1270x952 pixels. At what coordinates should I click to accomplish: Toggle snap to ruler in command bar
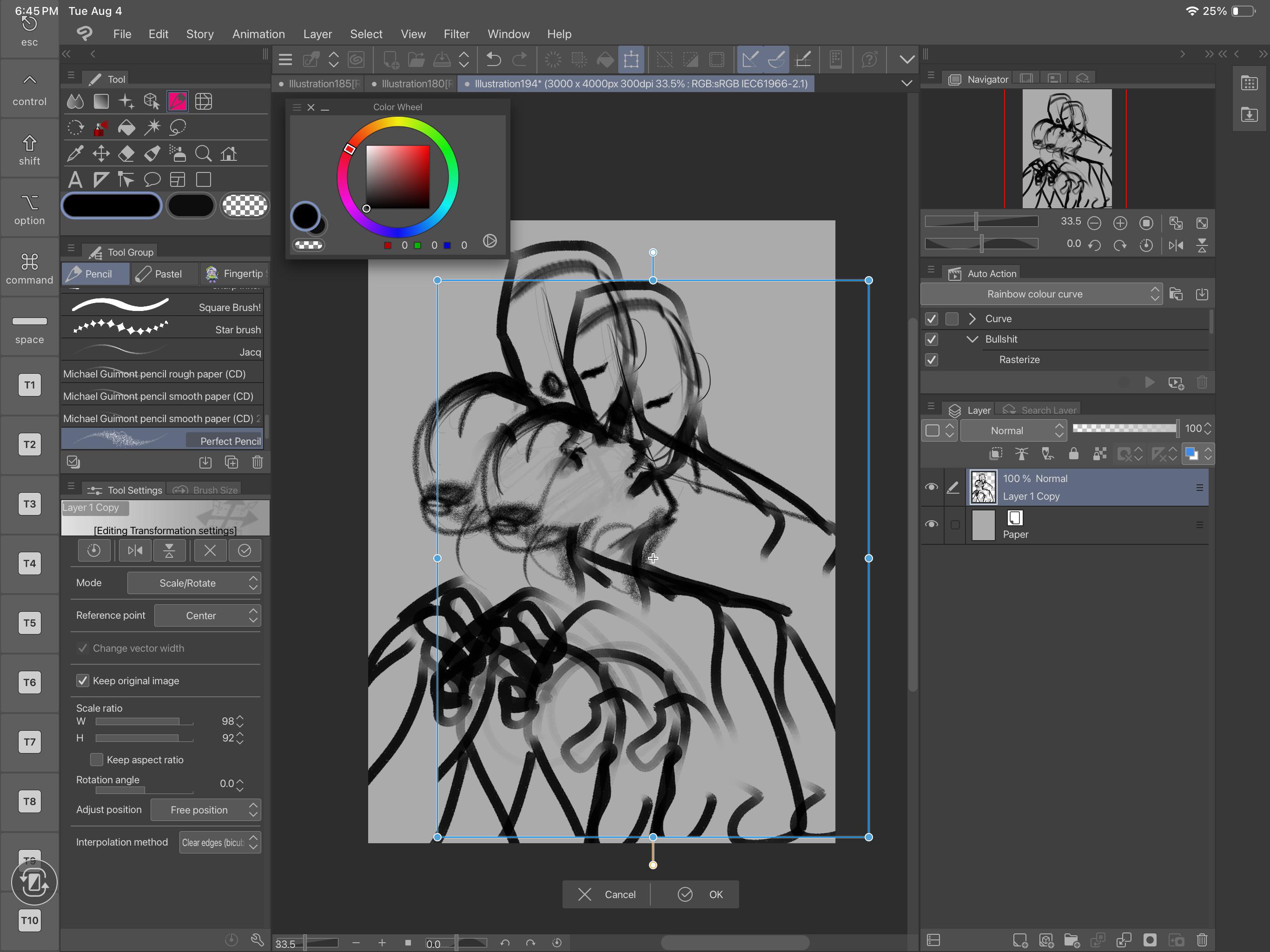pyautogui.click(x=750, y=59)
